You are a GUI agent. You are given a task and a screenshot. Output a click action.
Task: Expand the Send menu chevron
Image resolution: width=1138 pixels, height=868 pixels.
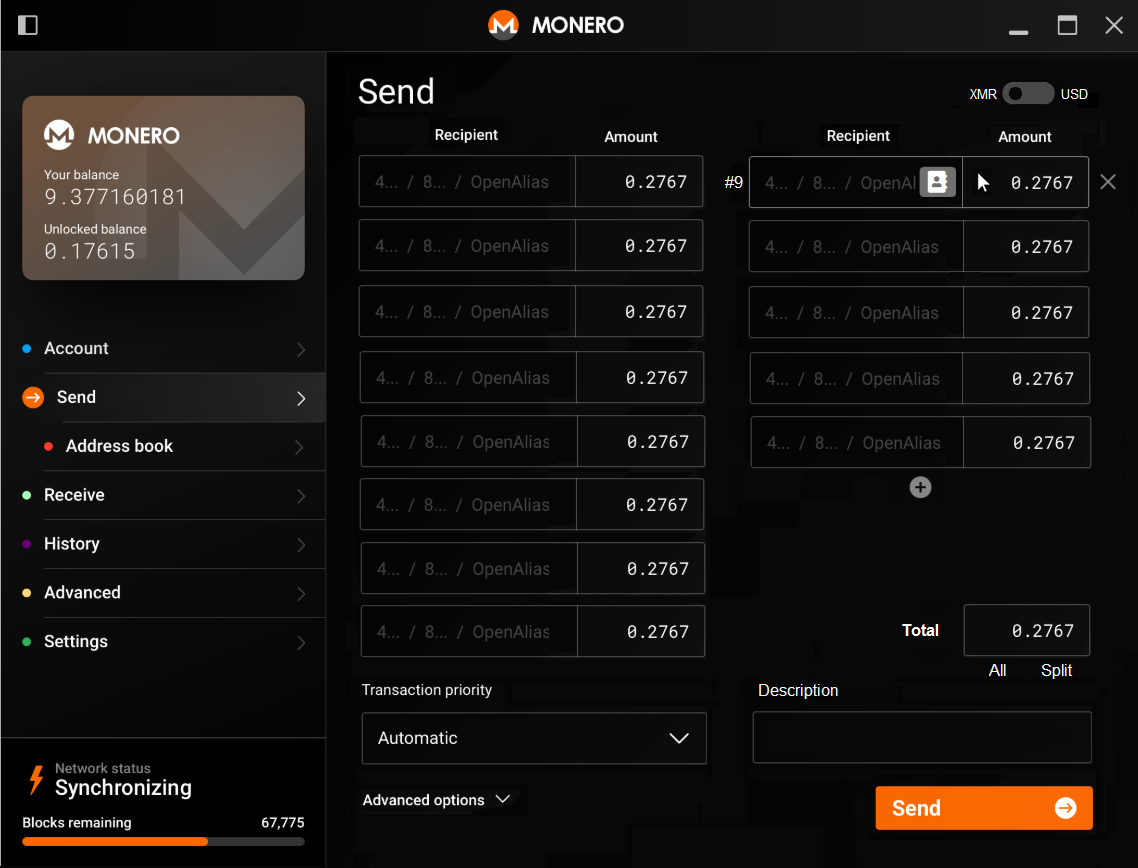point(301,398)
